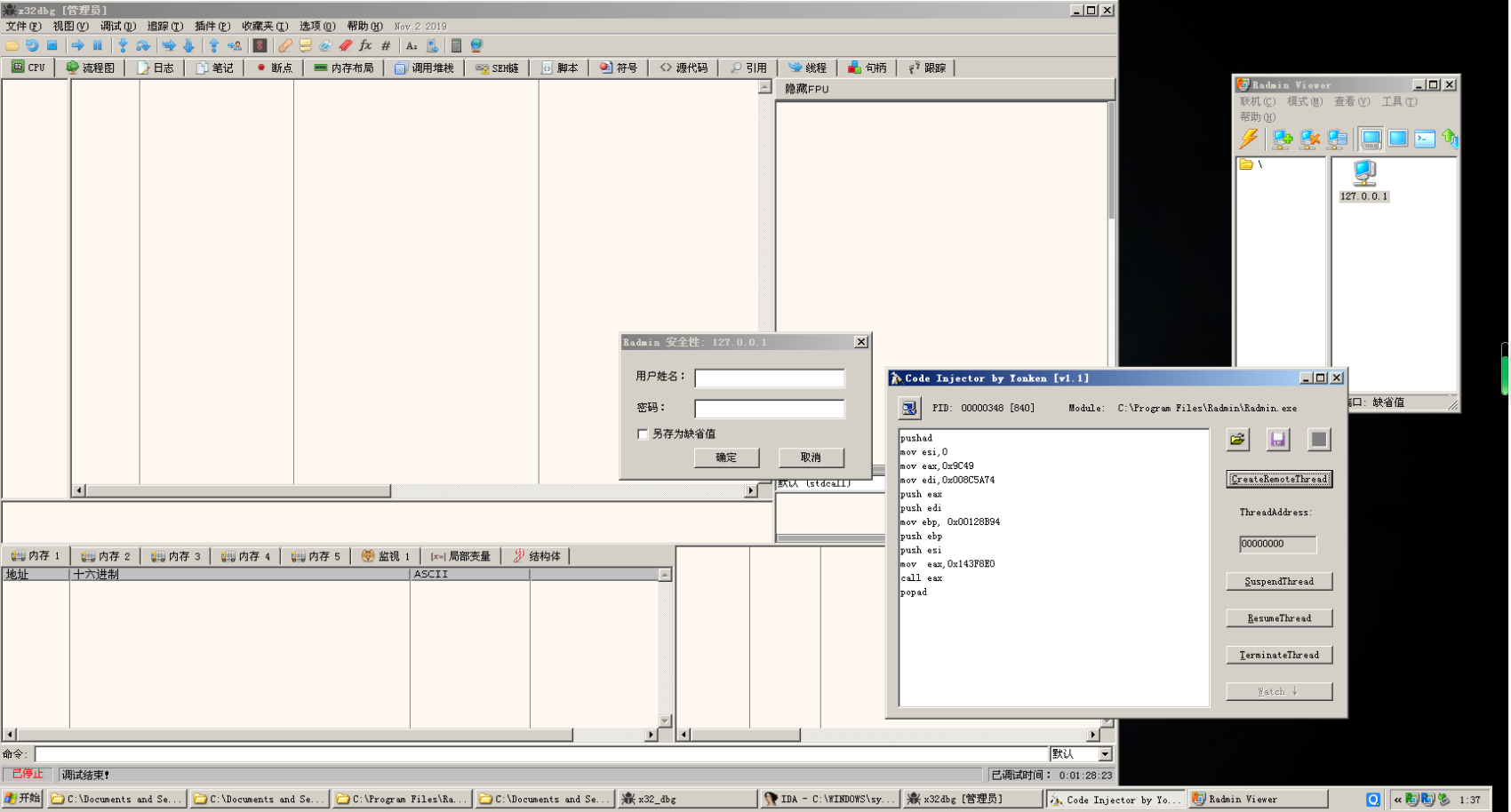Open the 调试 menu in x32dbg
The width and height of the screenshot is (1511, 812).
tap(117, 27)
